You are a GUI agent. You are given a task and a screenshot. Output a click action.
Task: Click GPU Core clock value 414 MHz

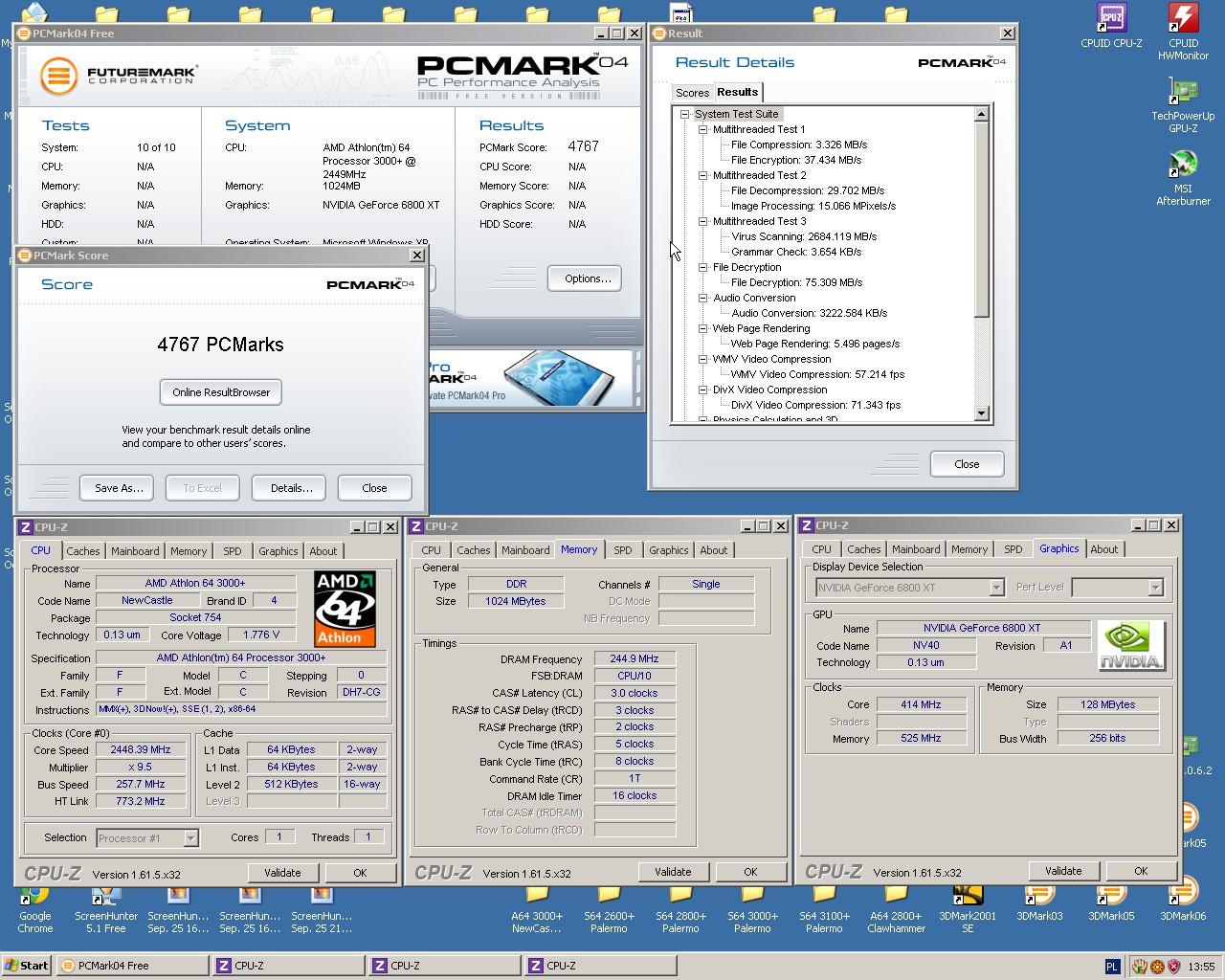coord(921,704)
